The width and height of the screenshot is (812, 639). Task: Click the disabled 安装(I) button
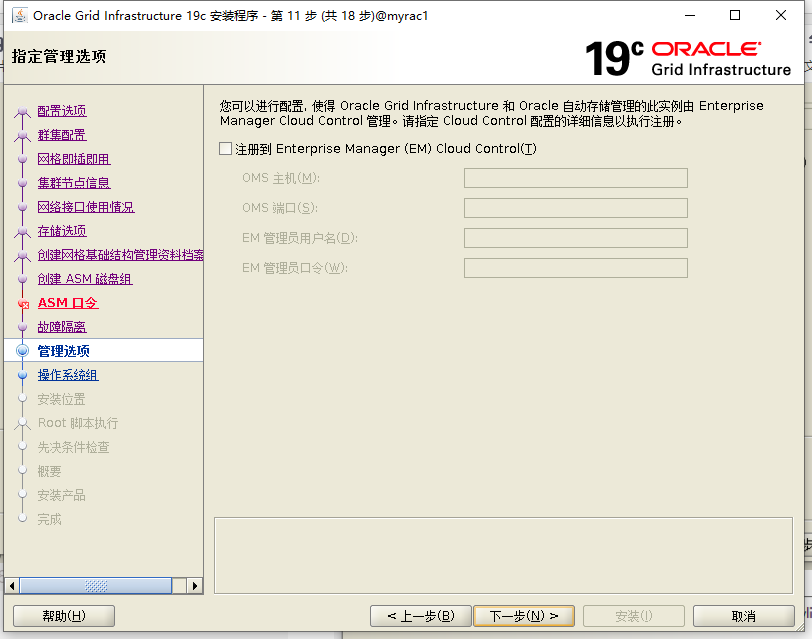[634, 616]
